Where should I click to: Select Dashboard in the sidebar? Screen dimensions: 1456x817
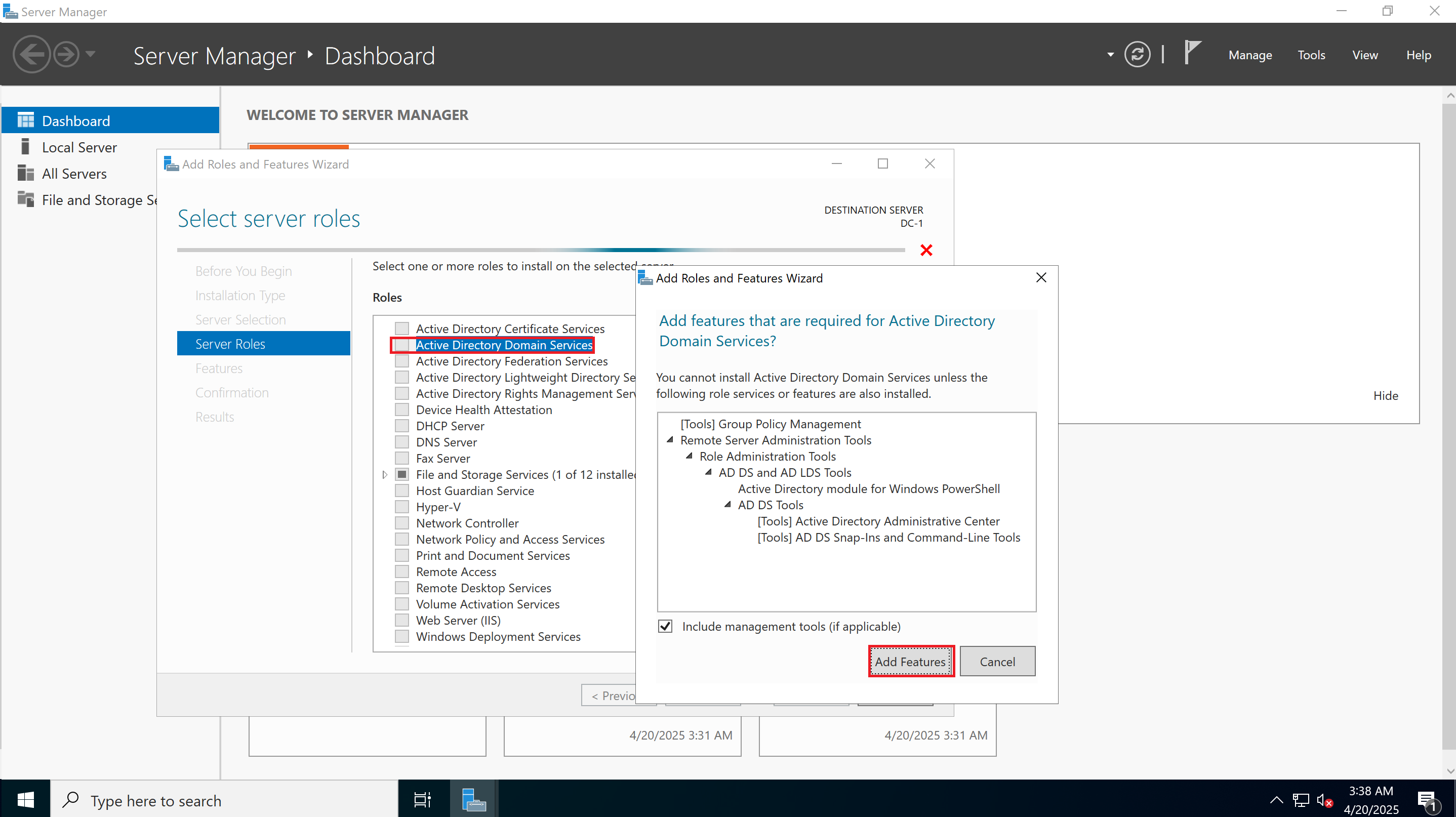pyautogui.click(x=110, y=120)
